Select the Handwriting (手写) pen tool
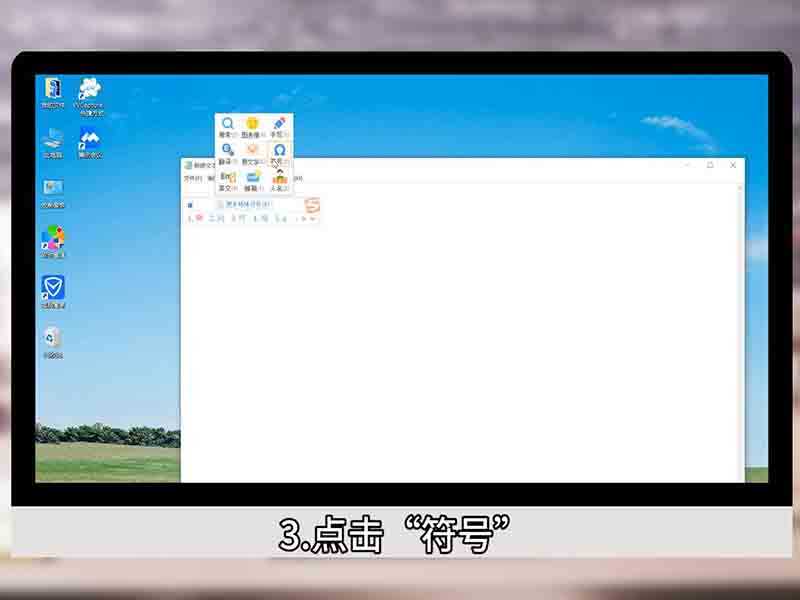The height and width of the screenshot is (600, 800). click(280, 123)
